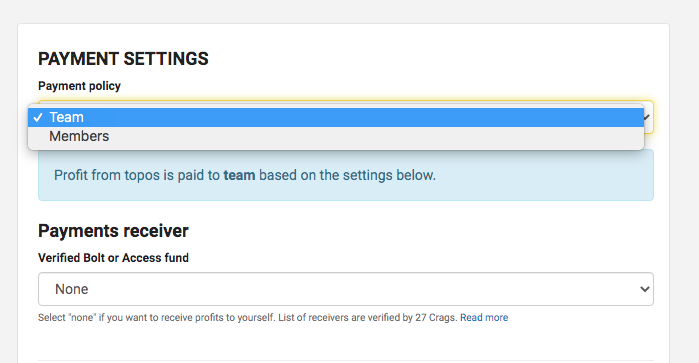Image resolution: width=699 pixels, height=363 pixels.
Task: Click the 'Select none if you want' help text
Action: click(248, 318)
